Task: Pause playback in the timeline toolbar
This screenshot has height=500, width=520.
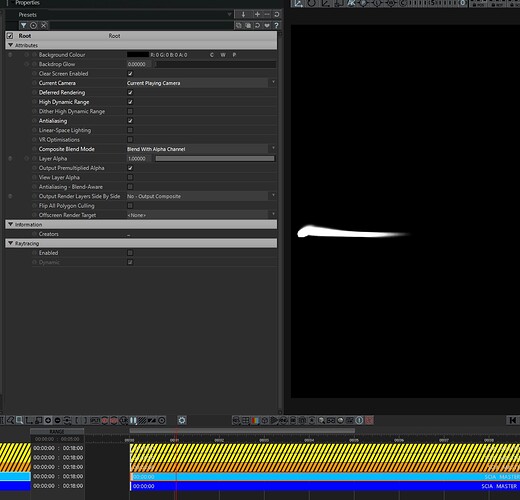Action: pyautogui.click(x=133, y=420)
